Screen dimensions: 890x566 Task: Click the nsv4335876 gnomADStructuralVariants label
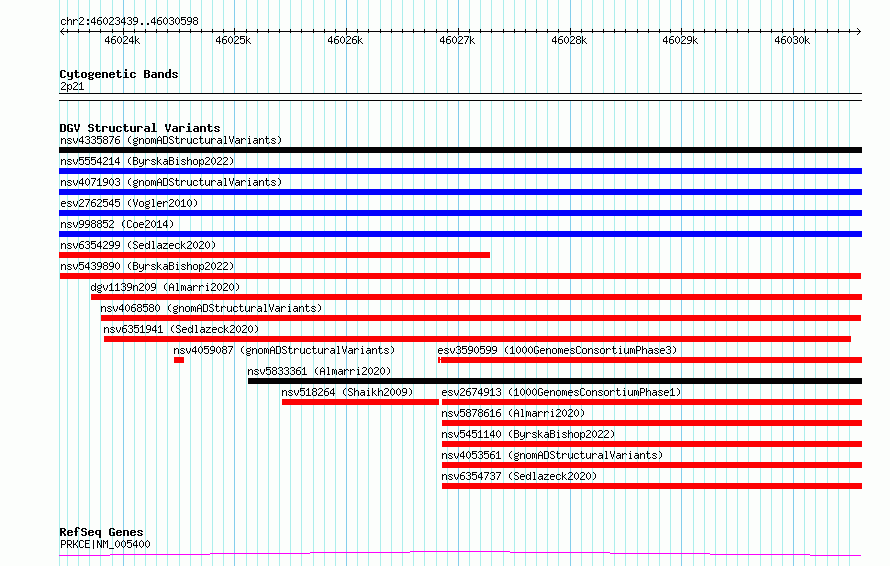point(171,140)
